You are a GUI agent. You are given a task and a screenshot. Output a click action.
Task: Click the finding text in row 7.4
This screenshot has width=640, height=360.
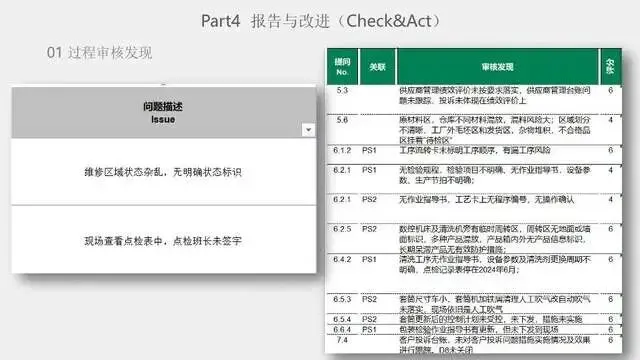495,345
